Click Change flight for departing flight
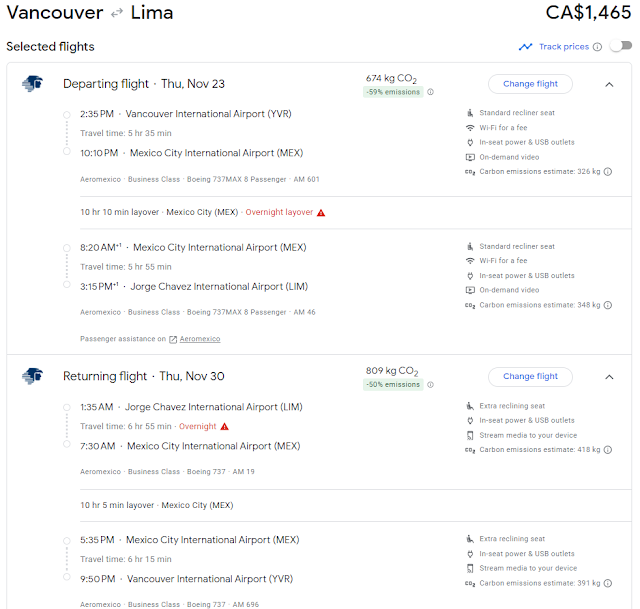Viewport: 640px width, 609px height. point(530,84)
